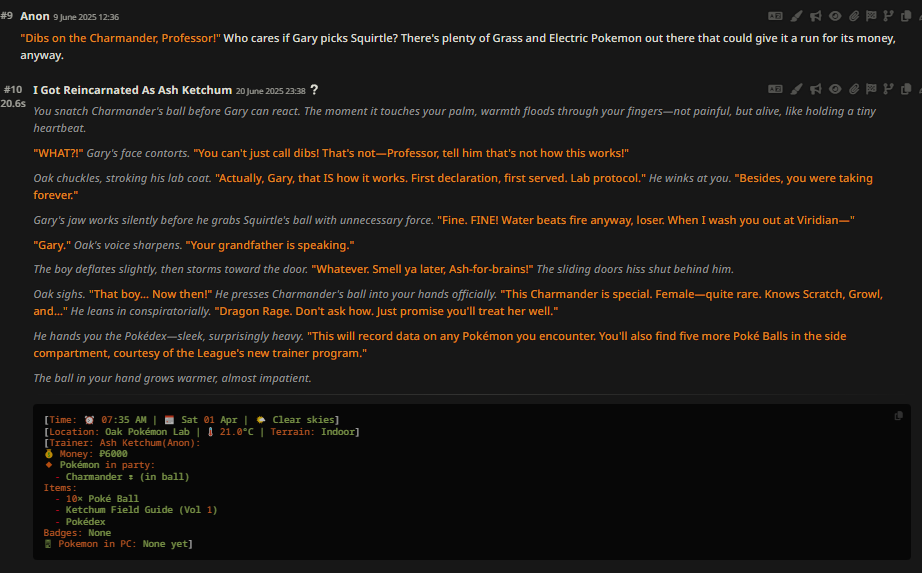Click the Money ₽6000 line
The height and width of the screenshot is (573, 922).
(86, 454)
